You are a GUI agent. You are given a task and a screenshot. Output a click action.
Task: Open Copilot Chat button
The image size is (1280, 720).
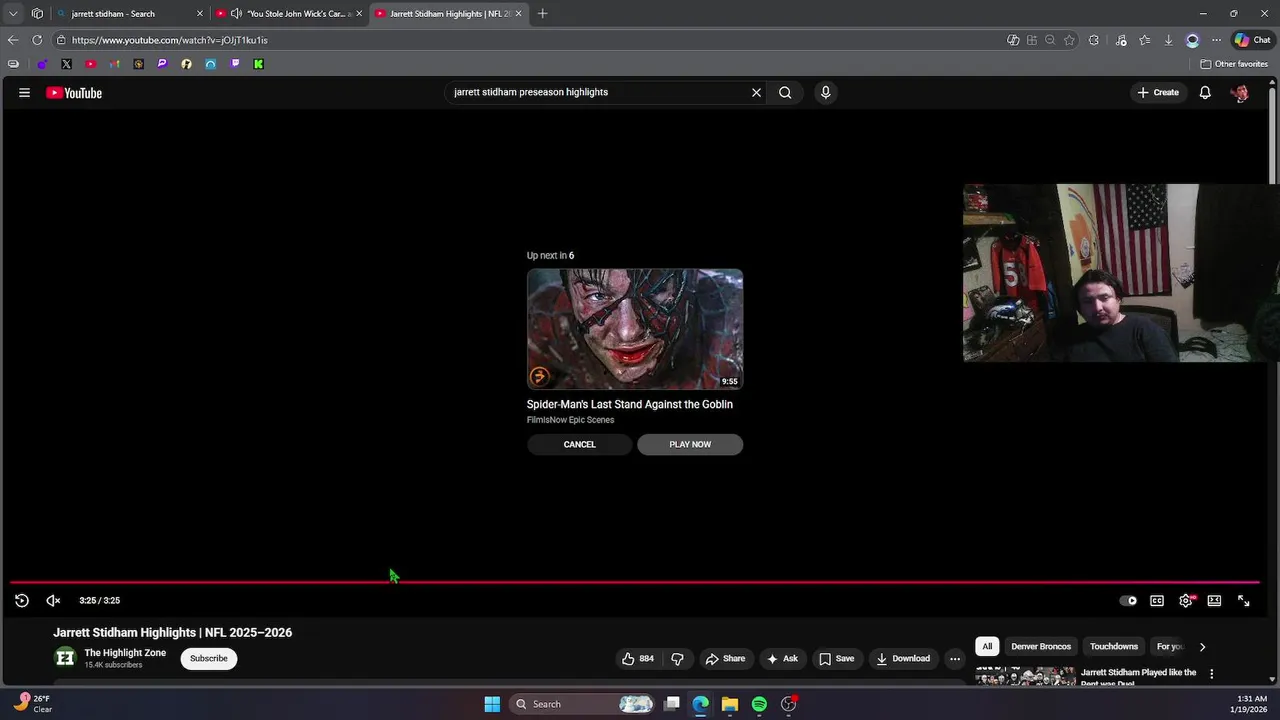click(1252, 40)
